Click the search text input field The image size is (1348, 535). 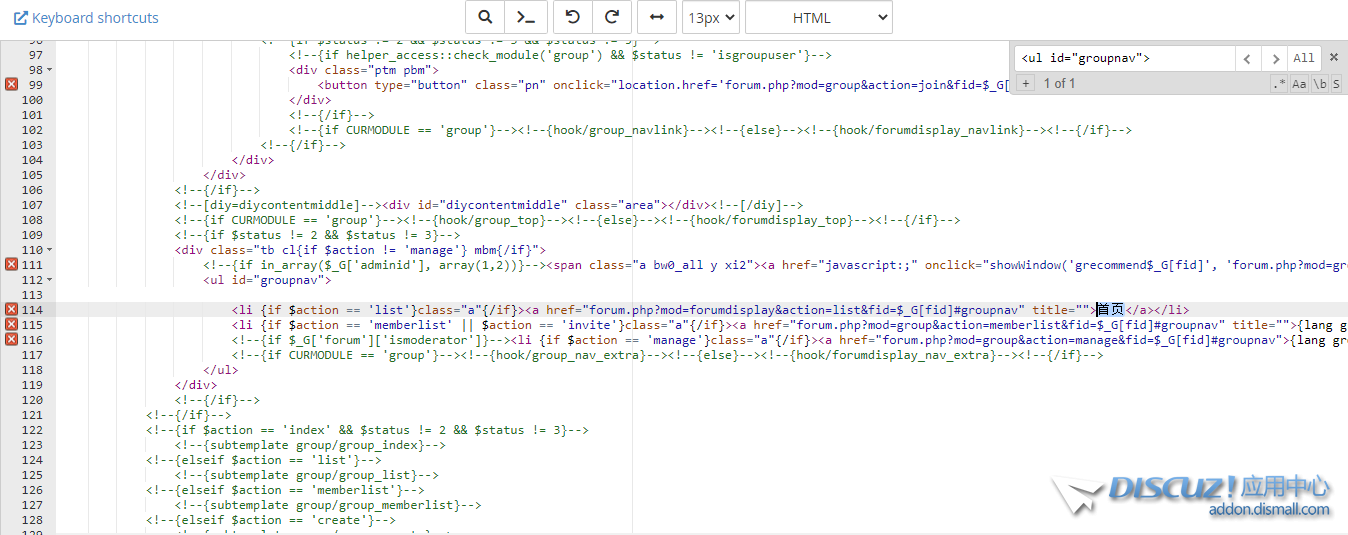click(x=1124, y=59)
